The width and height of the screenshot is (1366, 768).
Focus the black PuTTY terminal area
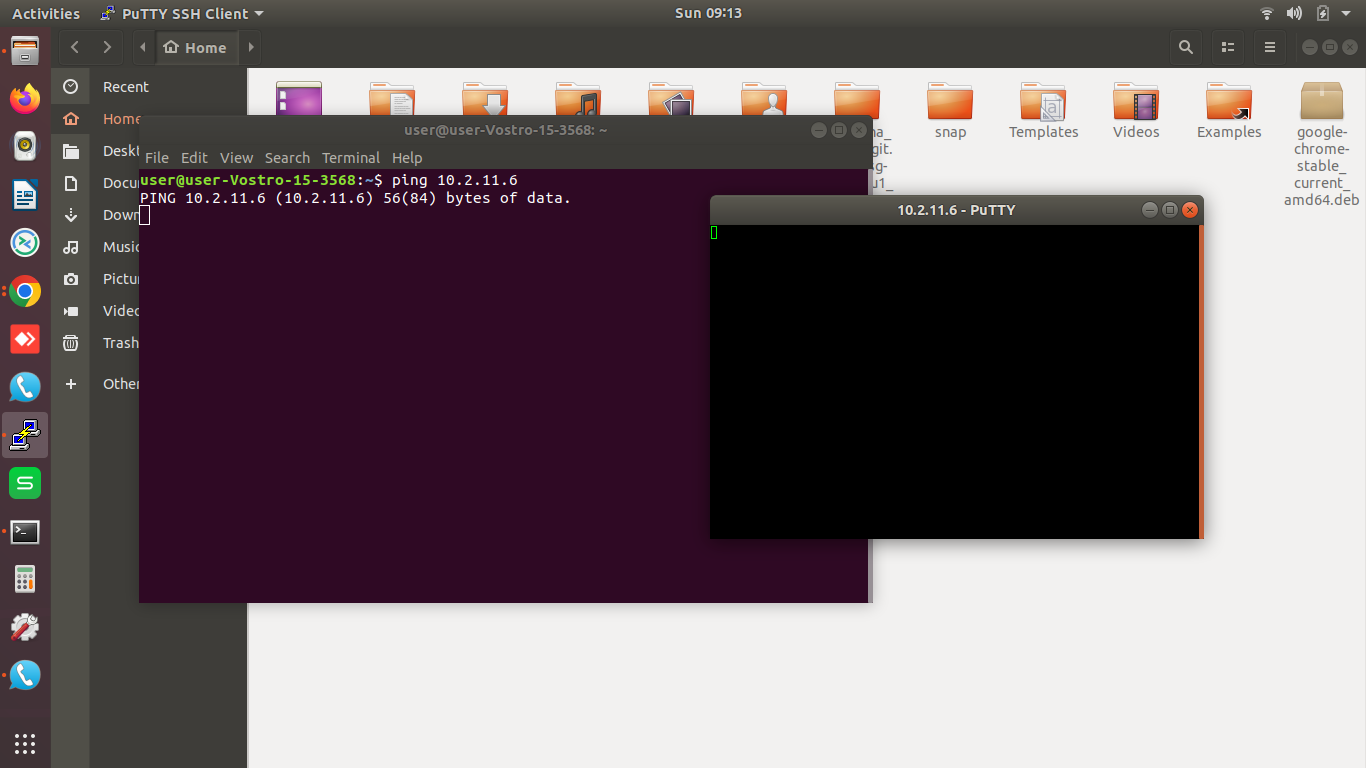click(x=954, y=382)
